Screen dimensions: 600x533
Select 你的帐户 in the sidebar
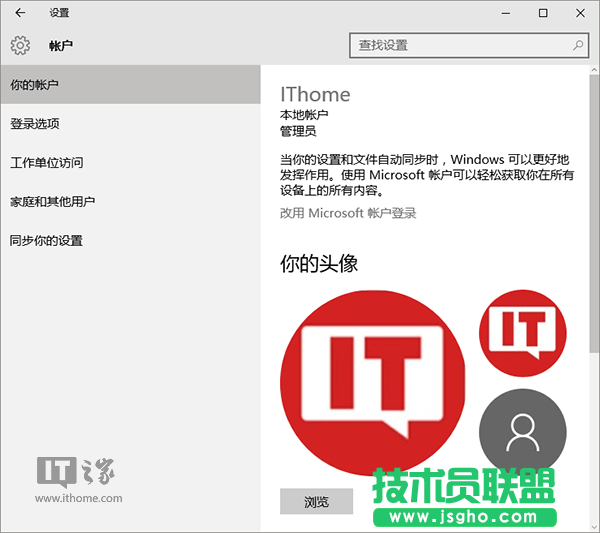coord(130,85)
